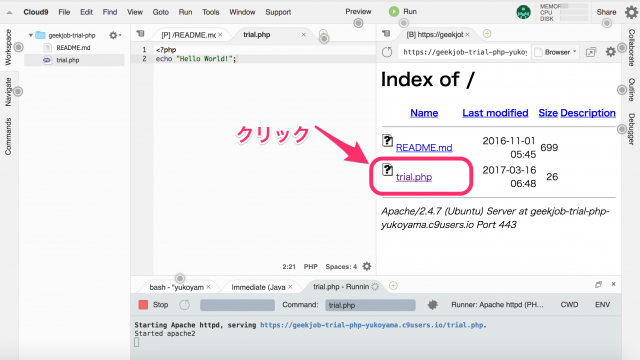The image size is (640, 360).
Task: Switch to the bash terminal tab
Action: click(x=176, y=287)
